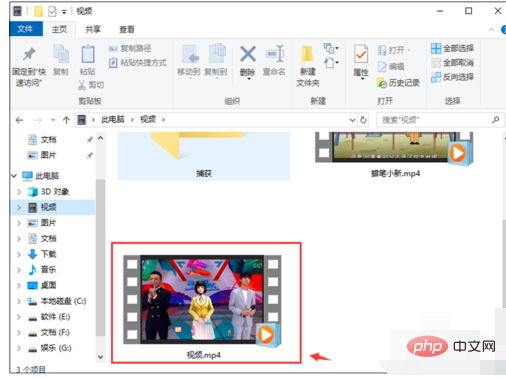This screenshot has width=506, height=379.
Task: Collapse the ribbon with the chevron
Action: pos(491,30)
